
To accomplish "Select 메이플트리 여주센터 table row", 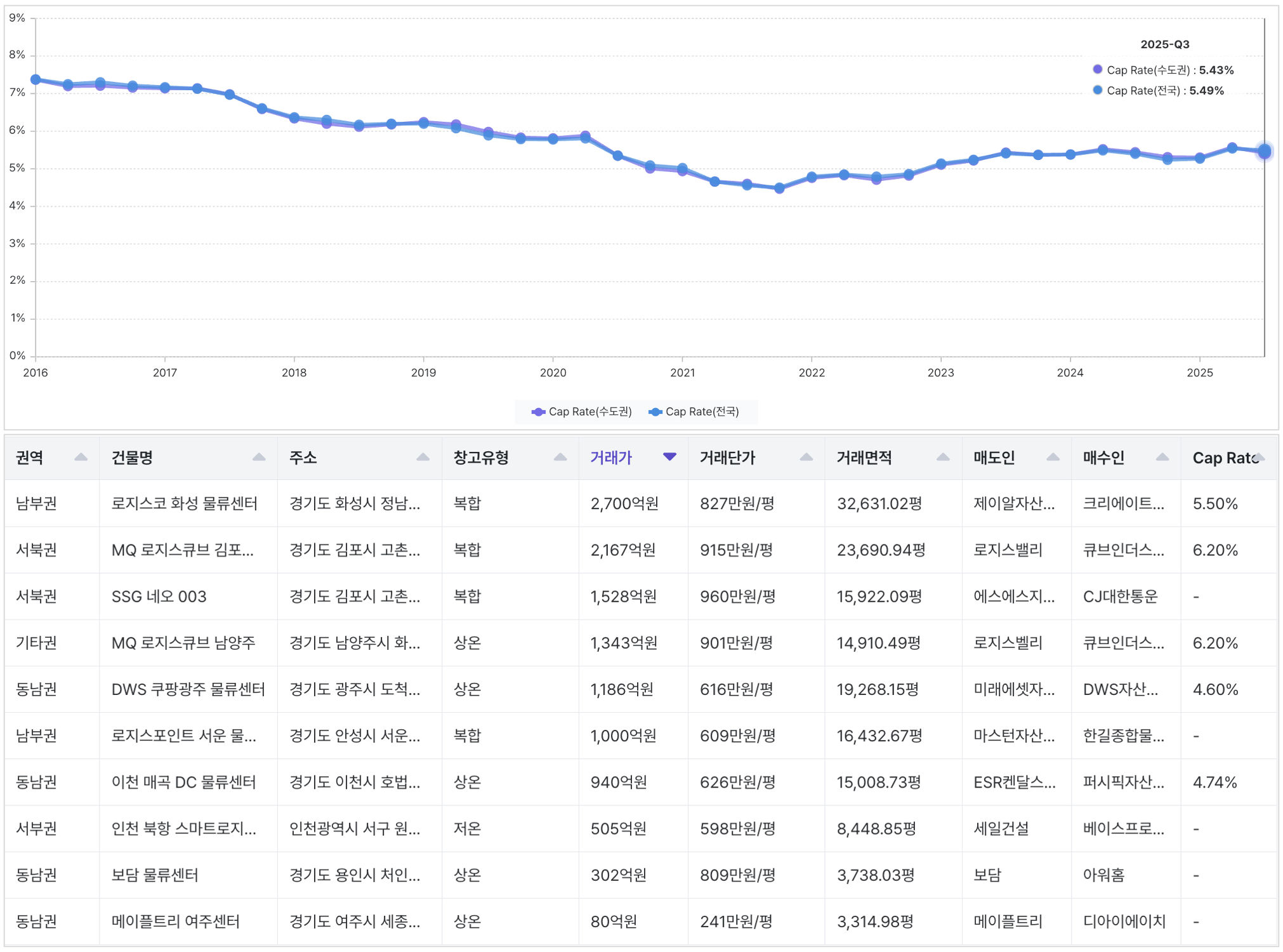I will pos(175,922).
